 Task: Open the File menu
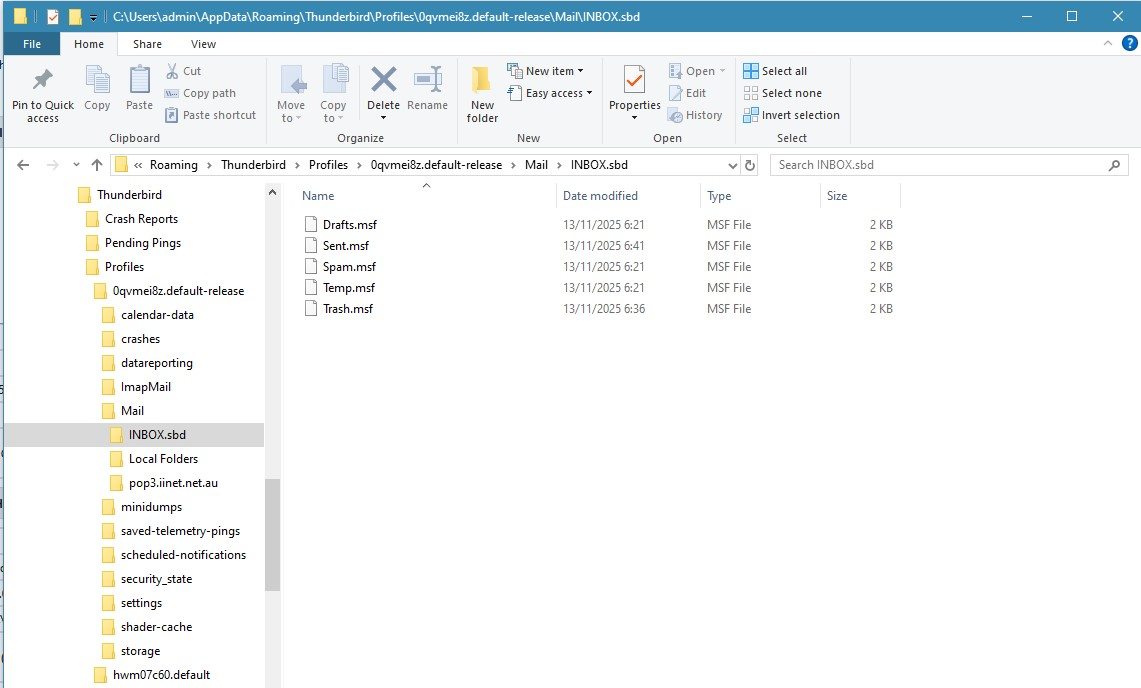(x=32, y=44)
